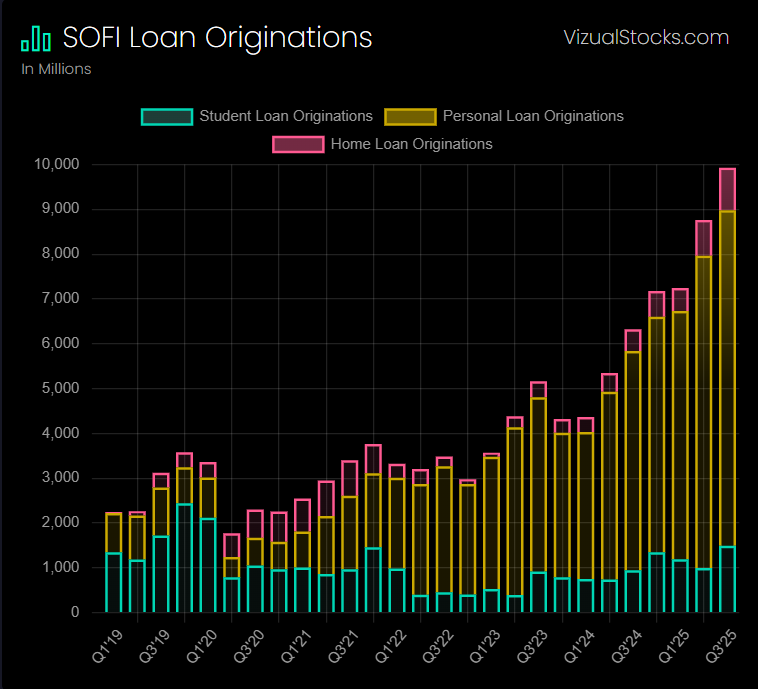Click the "In Millions" subtitle text
Screen dimensions: 758x689
pyautogui.click(x=56, y=69)
